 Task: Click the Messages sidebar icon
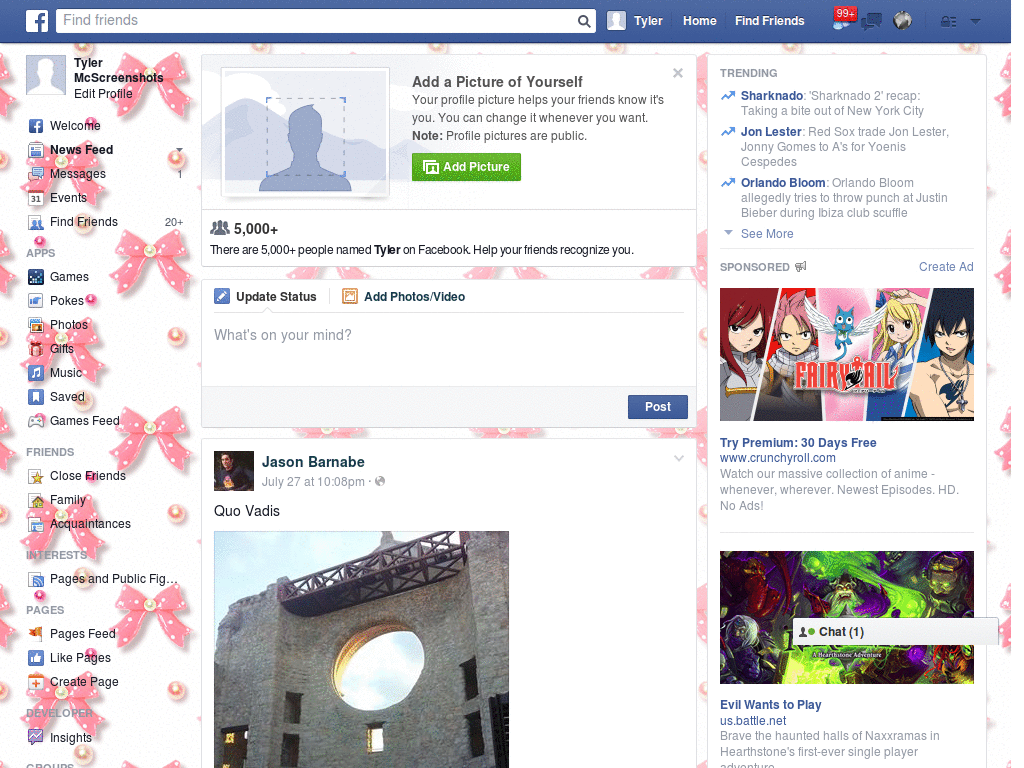pyautogui.click(x=36, y=174)
